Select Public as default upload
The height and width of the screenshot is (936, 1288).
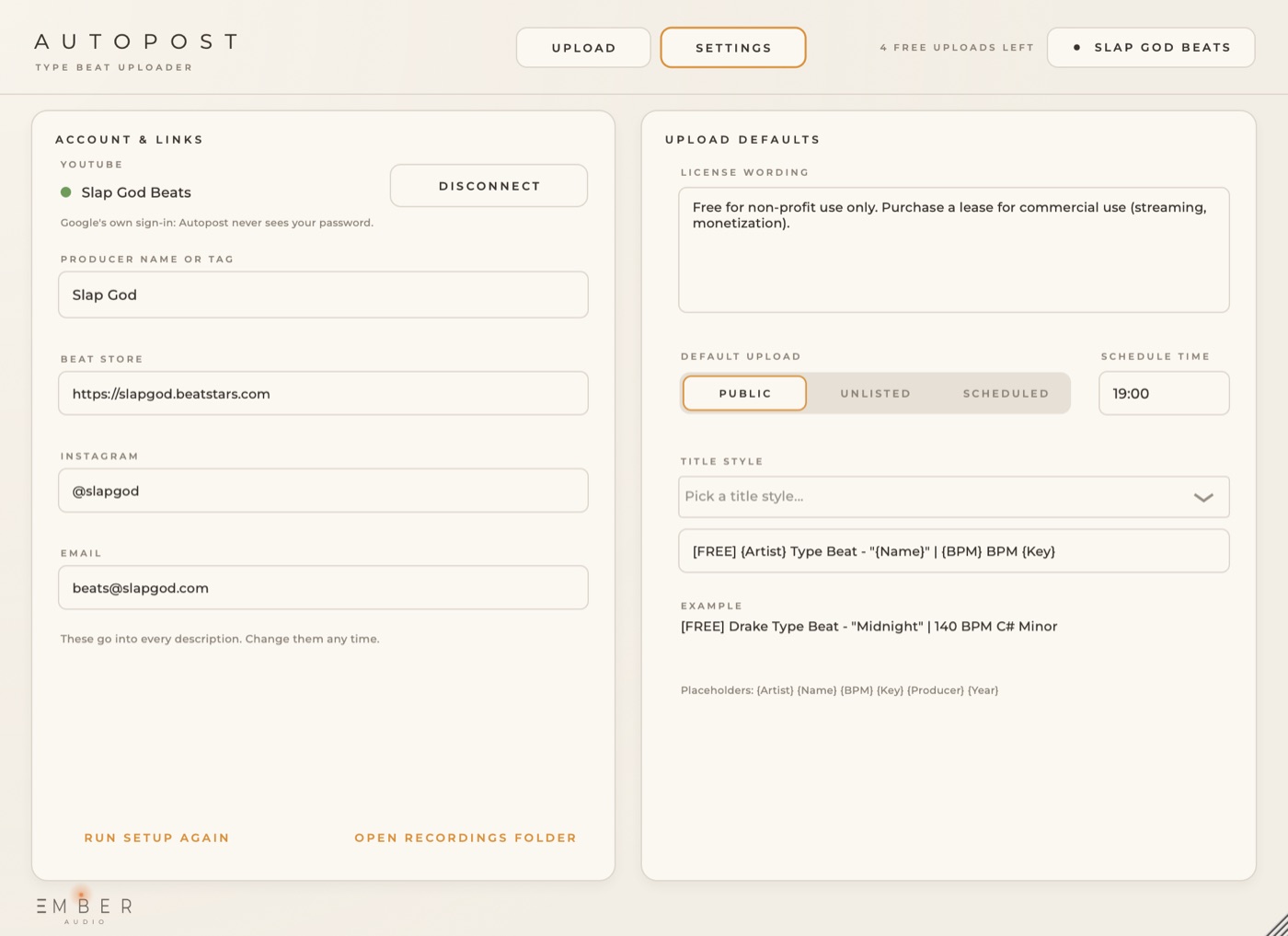coord(745,394)
